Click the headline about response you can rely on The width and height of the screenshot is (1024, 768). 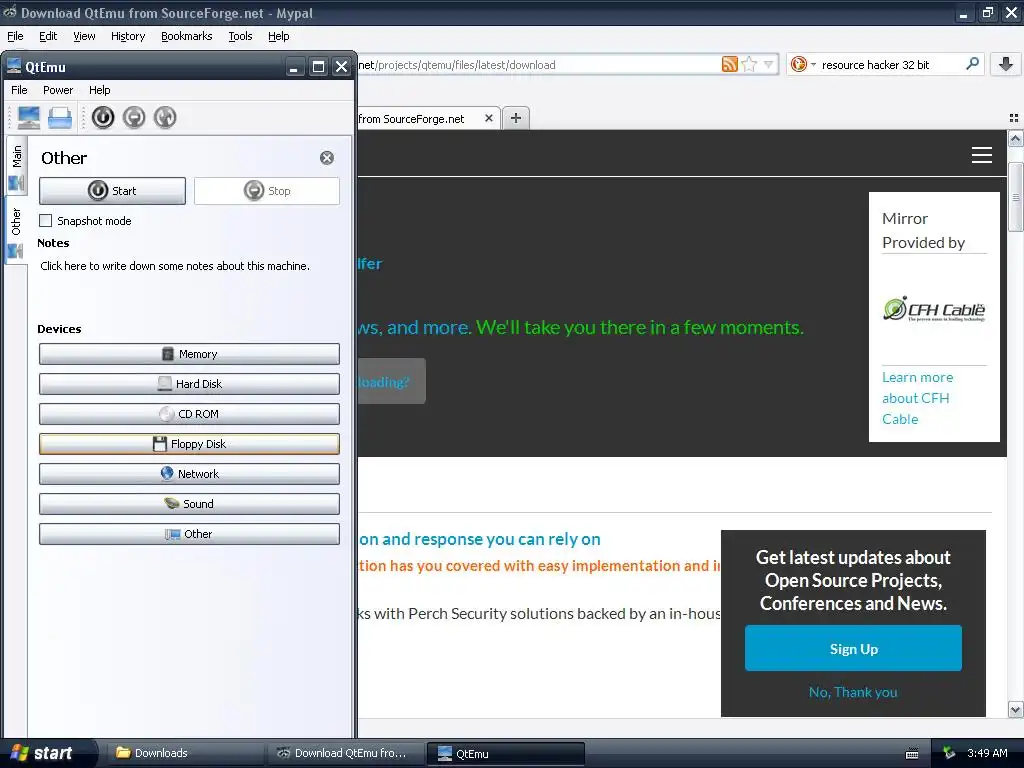pos(479,539)
